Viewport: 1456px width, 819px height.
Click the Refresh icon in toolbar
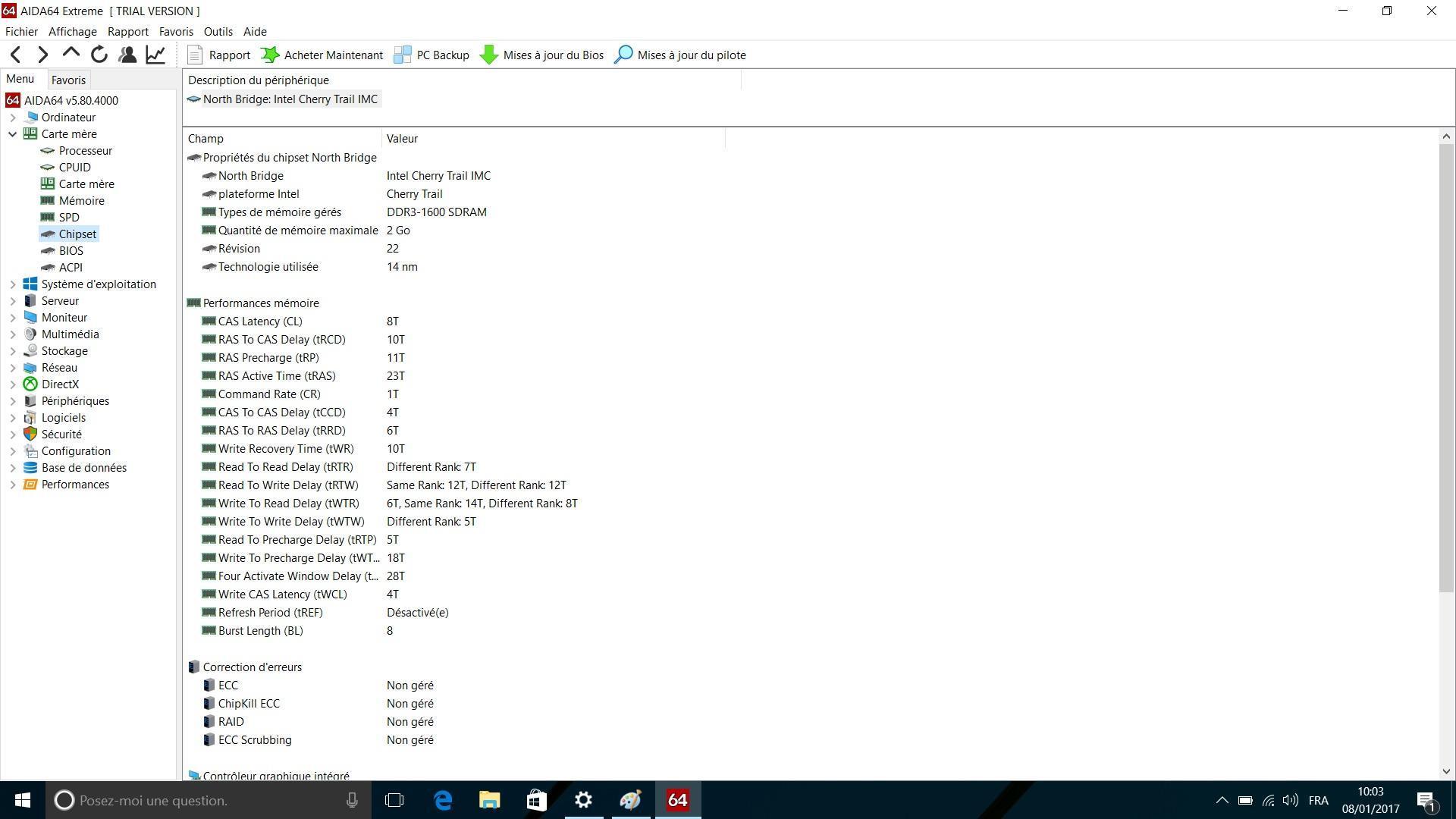click(99, 55)
